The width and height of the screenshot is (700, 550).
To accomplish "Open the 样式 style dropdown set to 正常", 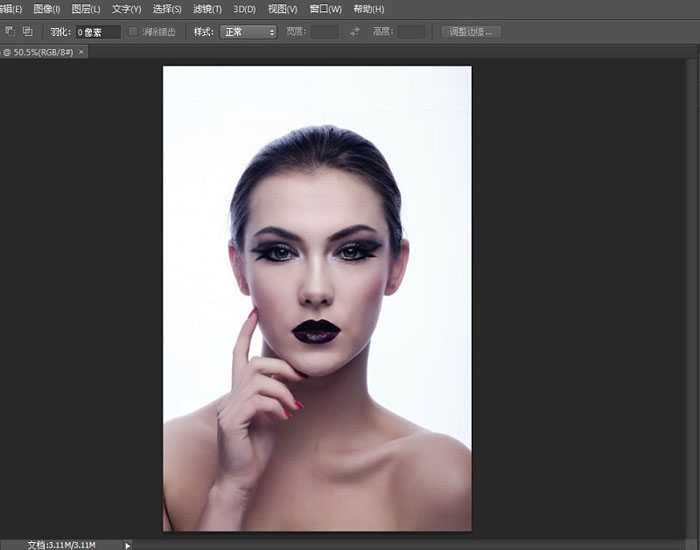I will coord(248,32).
